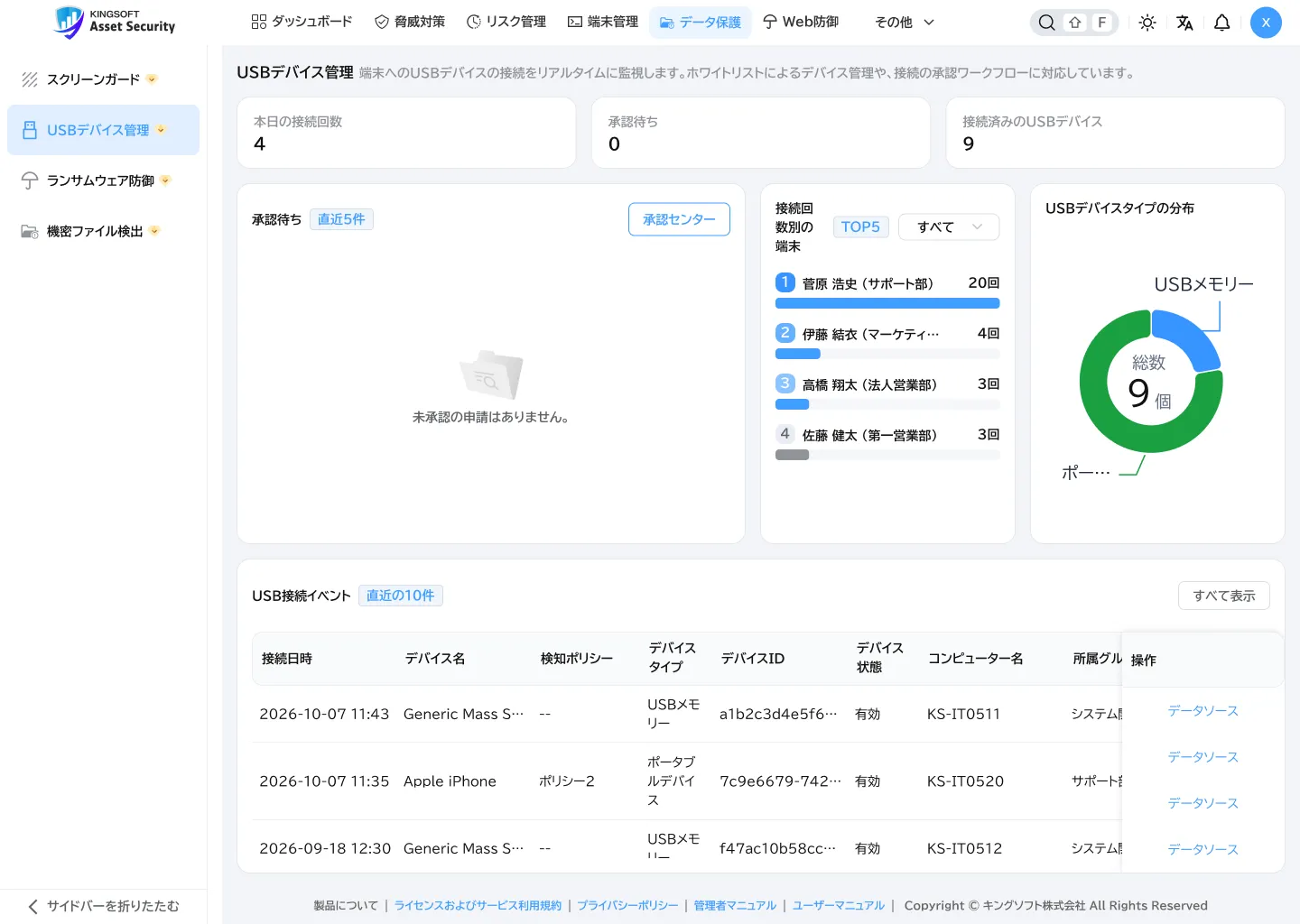
Task: Click device ID a1b2c3d4e5f6…
Action: [778, 714]
